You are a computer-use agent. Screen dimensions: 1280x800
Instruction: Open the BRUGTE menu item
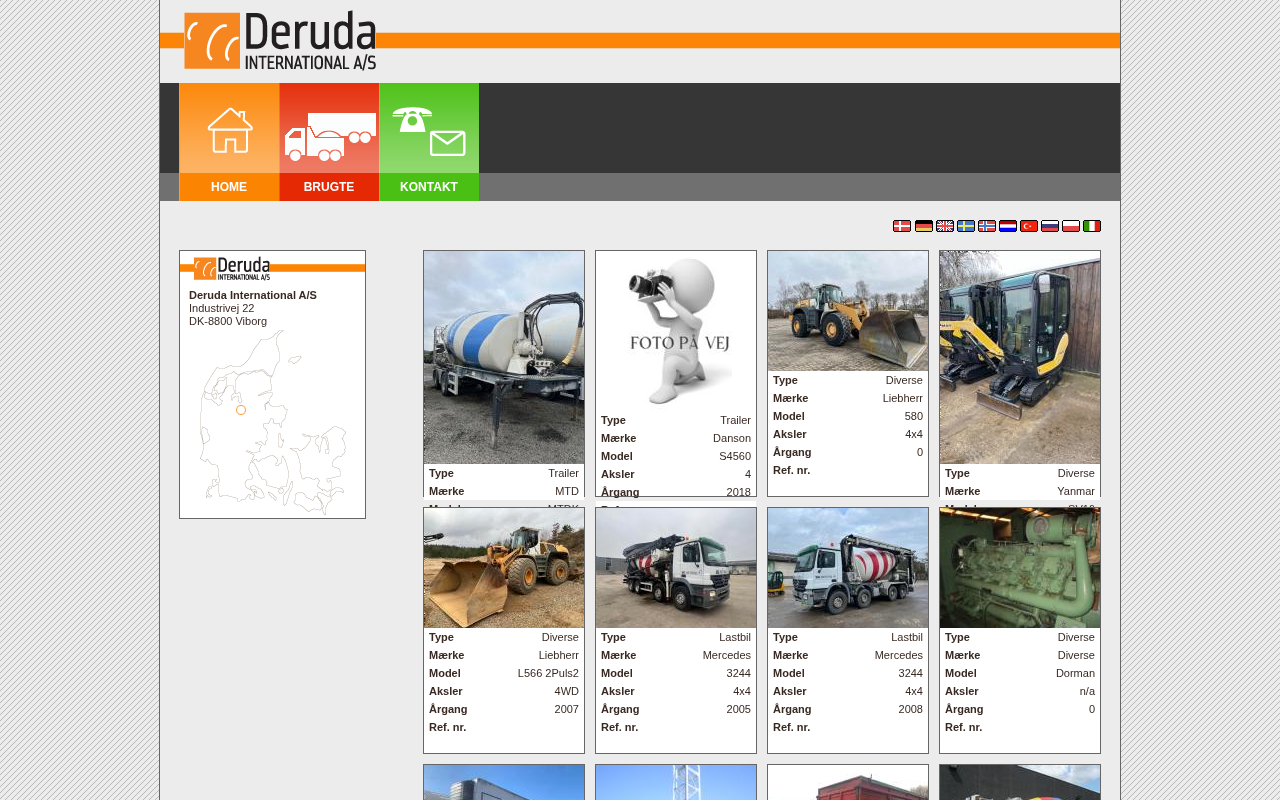tap(329, 187)
